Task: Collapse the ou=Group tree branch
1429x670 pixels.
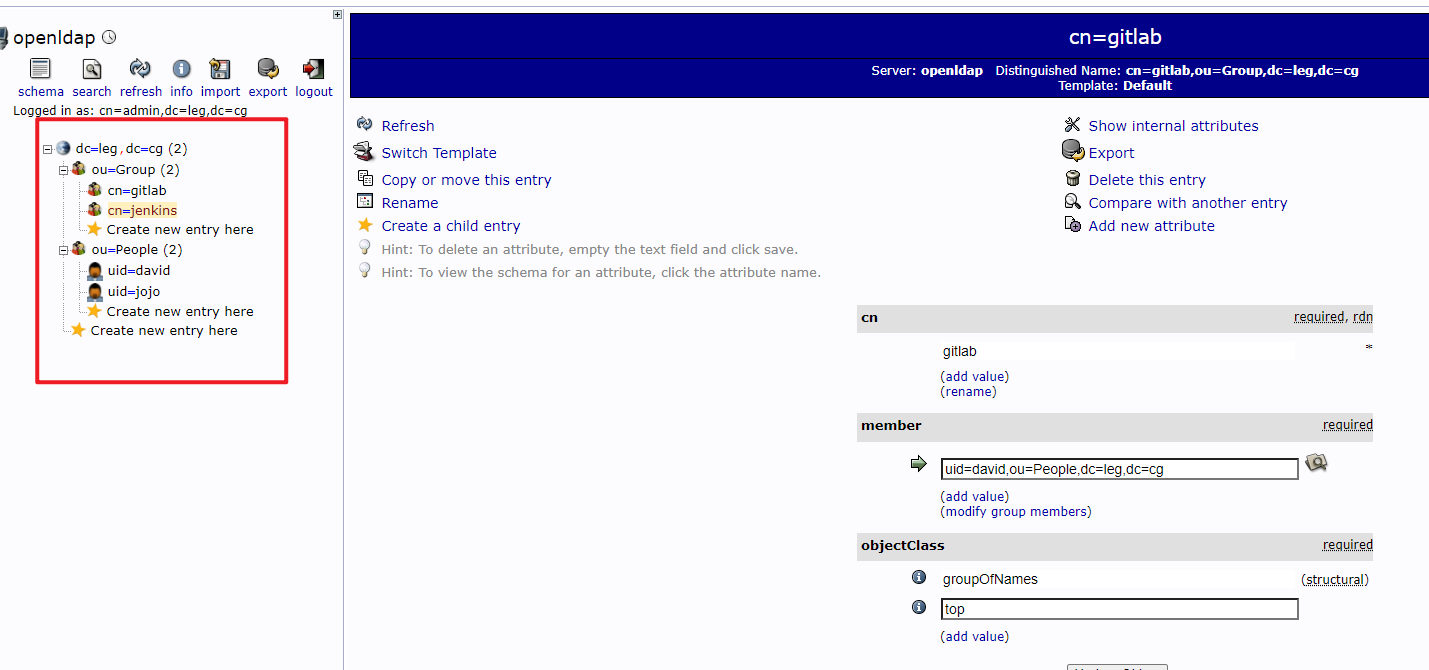Action: click(x=63, y=170)
